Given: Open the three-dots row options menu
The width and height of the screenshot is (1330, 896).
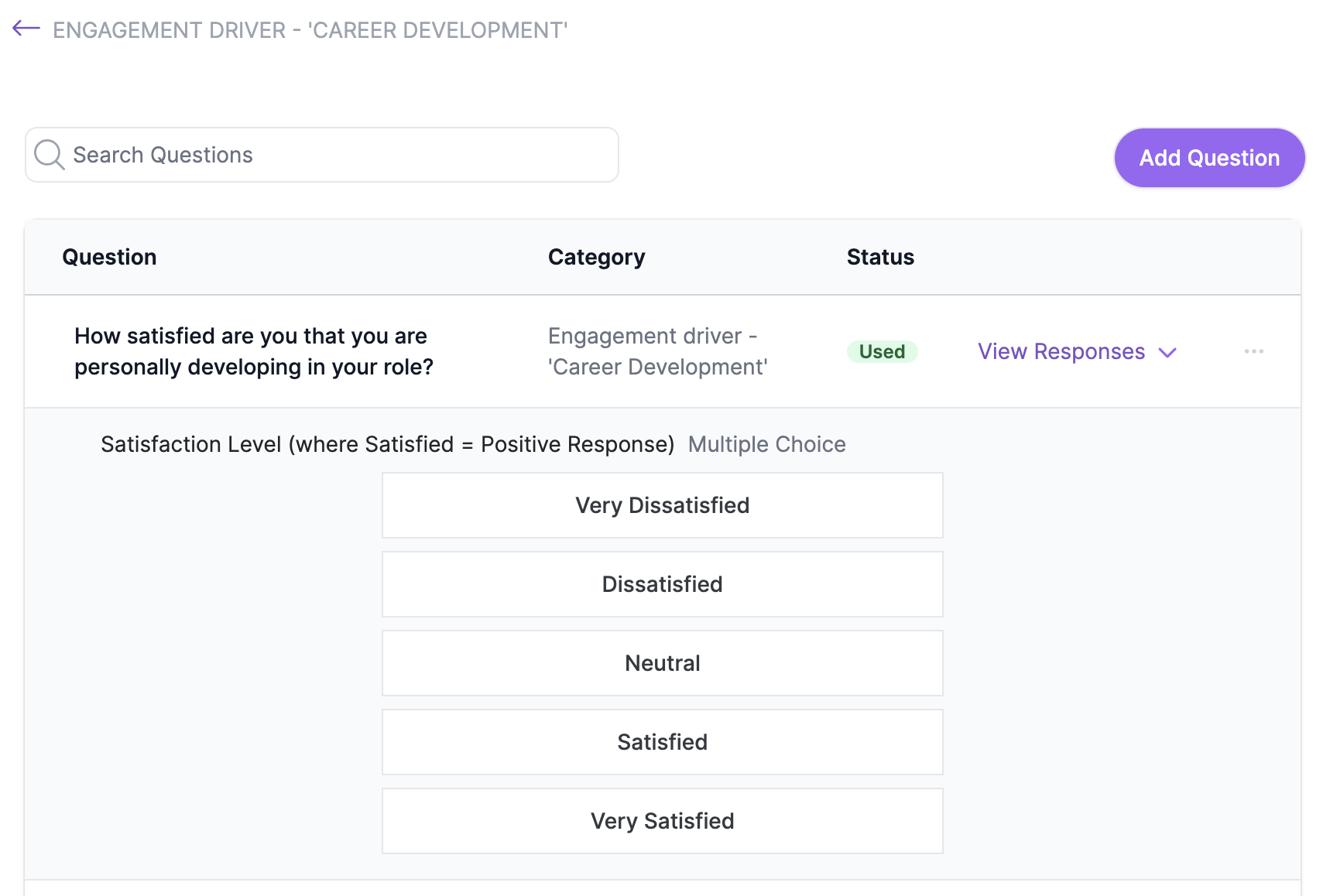Looking at the screenshot, I should [x=1254, y=351].
